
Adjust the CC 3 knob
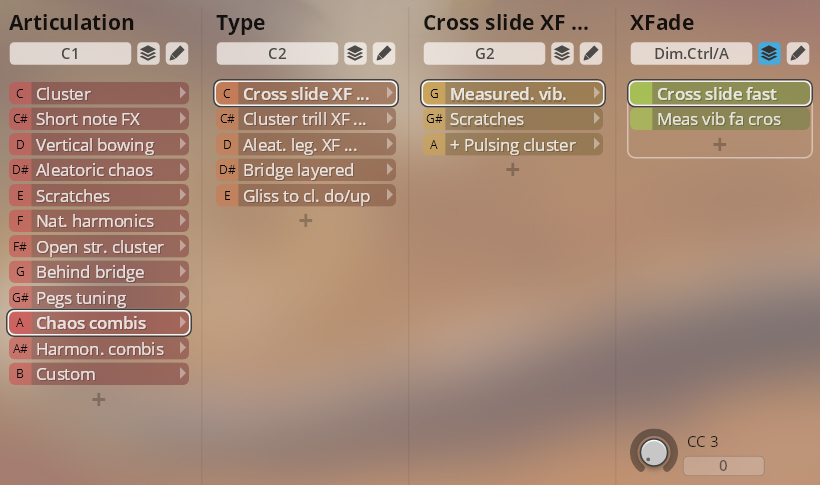(x=654, y=452)
